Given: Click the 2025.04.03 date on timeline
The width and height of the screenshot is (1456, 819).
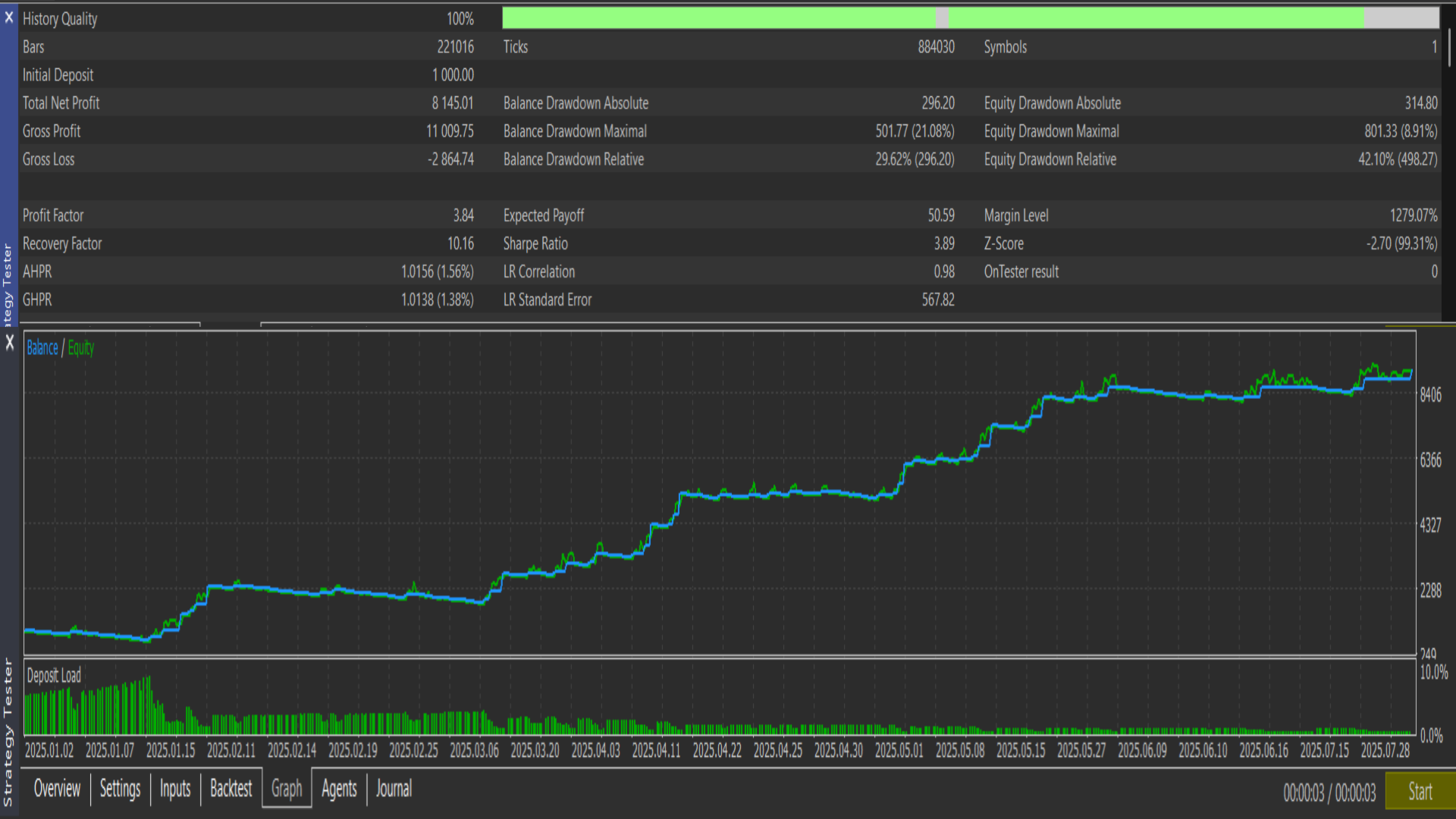Looking at the screenshot, I should click(595, 751).
